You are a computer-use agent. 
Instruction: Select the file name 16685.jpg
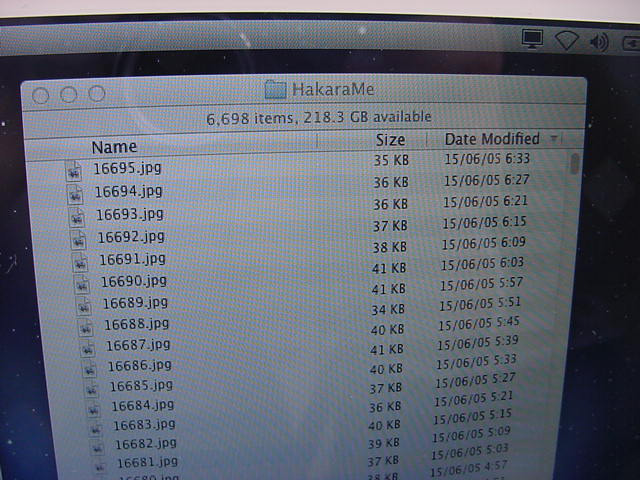[x=141, y=385]
